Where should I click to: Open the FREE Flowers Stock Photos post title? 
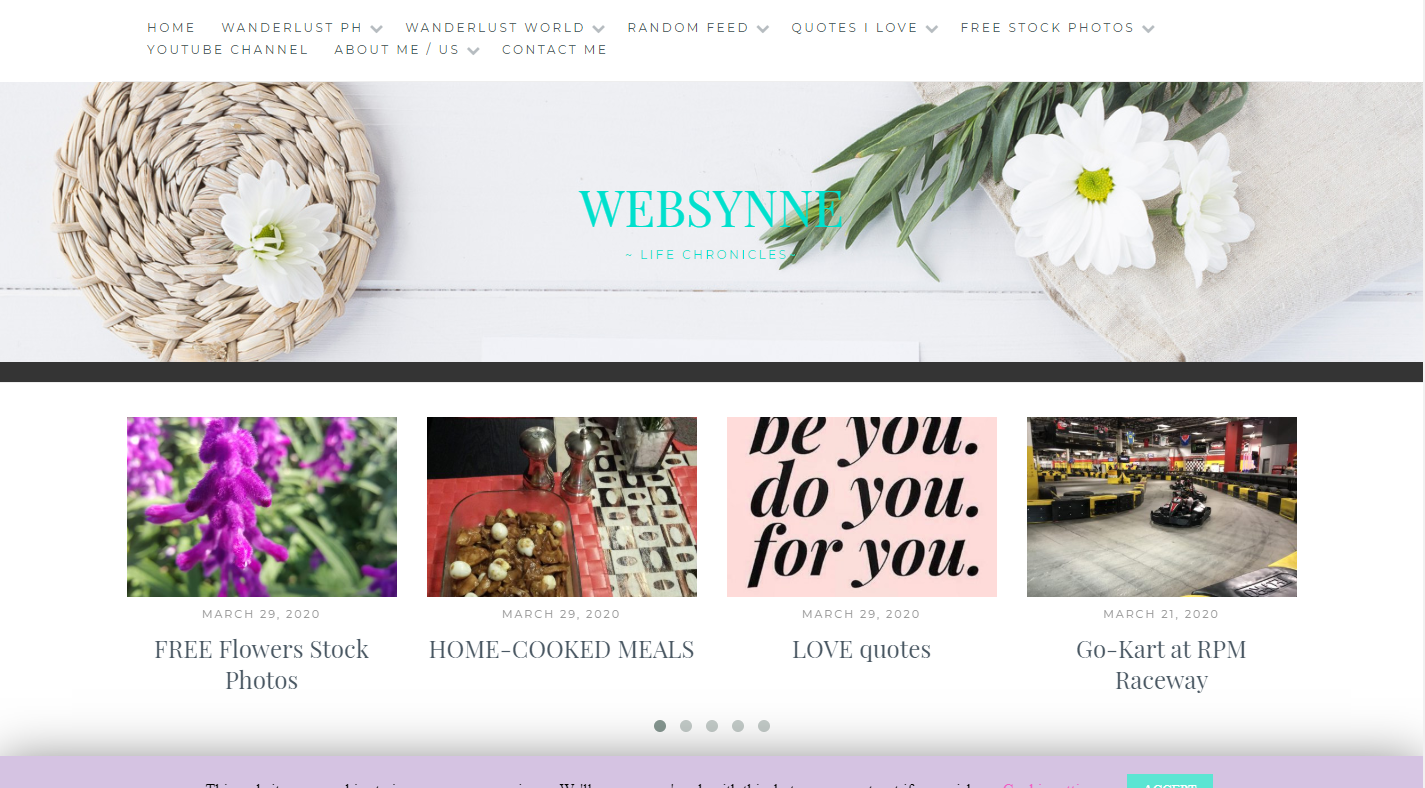pyautogui.click(x=262, y=665)
